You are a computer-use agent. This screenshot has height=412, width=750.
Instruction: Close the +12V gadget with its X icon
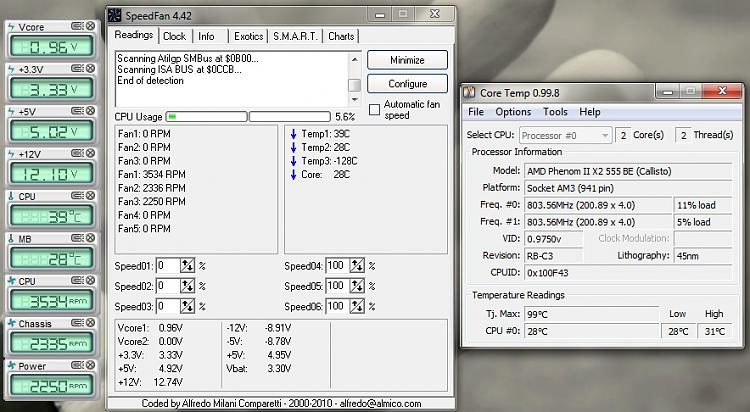pyautogui.click(x=90, y=153)
